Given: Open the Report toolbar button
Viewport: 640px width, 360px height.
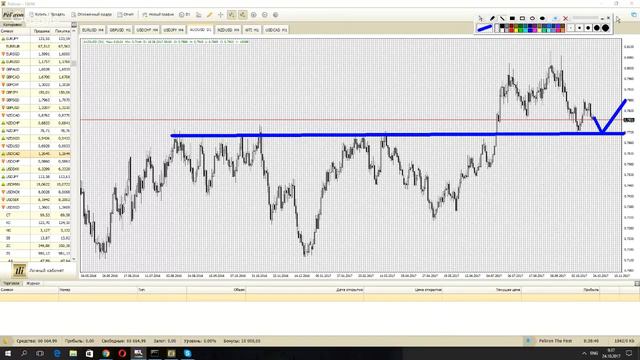Looking at the screenshot, I should (x=125, y=15).
